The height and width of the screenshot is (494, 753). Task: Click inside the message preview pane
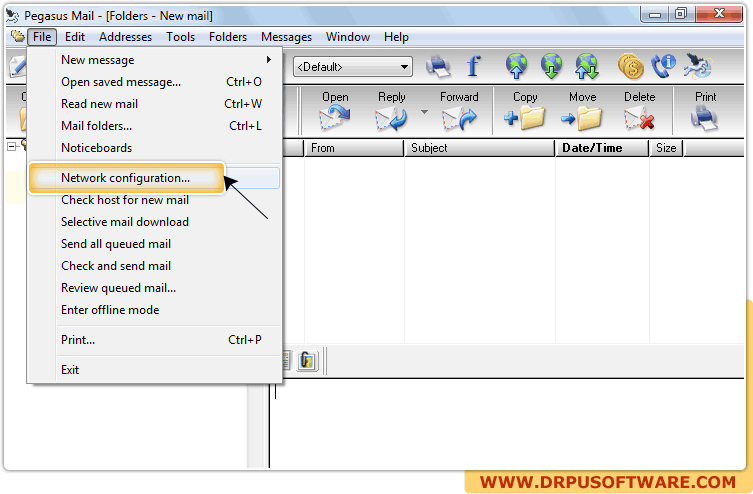[x=507, y=422]
